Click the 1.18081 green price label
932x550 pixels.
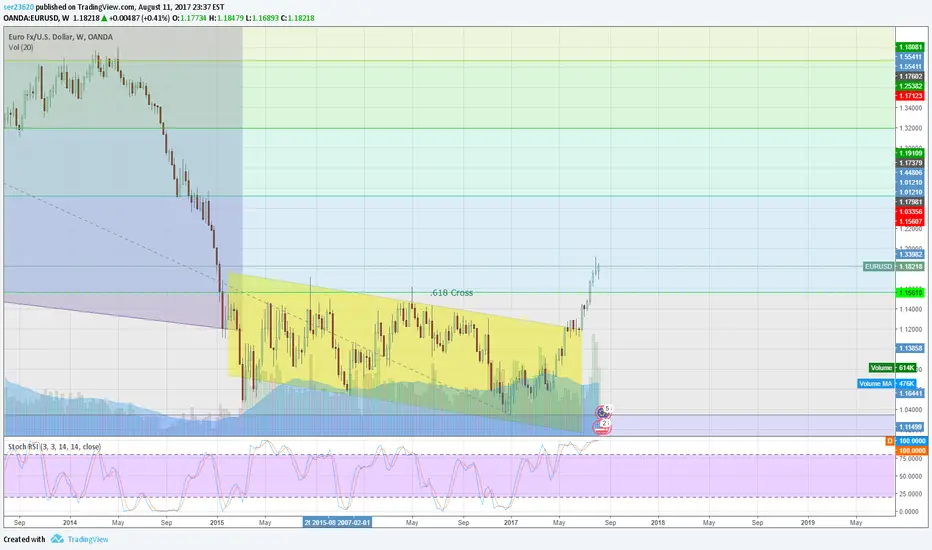click(x=910, y=47)
